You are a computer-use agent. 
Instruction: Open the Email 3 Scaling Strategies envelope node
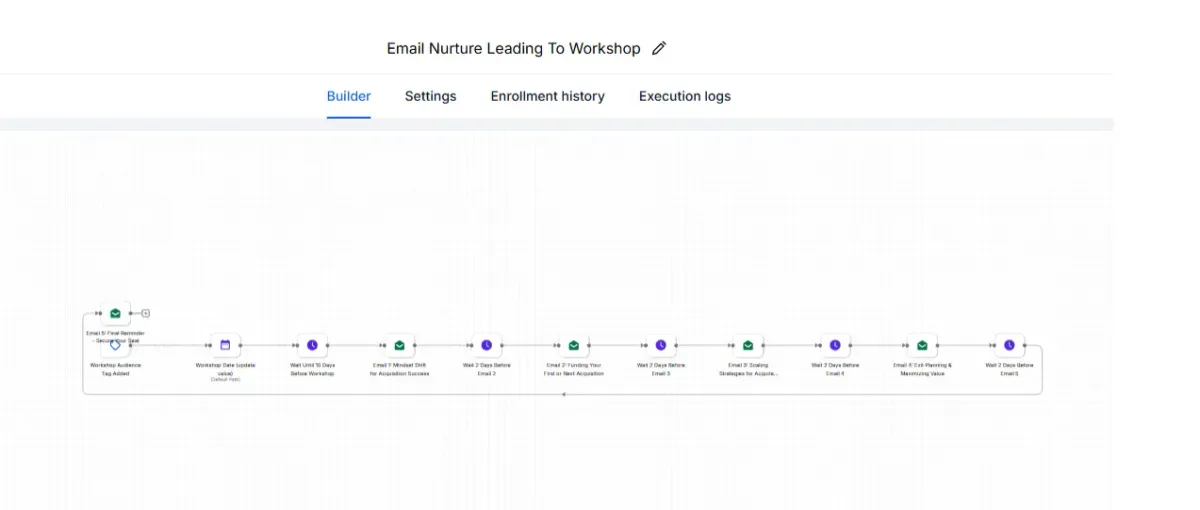[x=748, y=345]
